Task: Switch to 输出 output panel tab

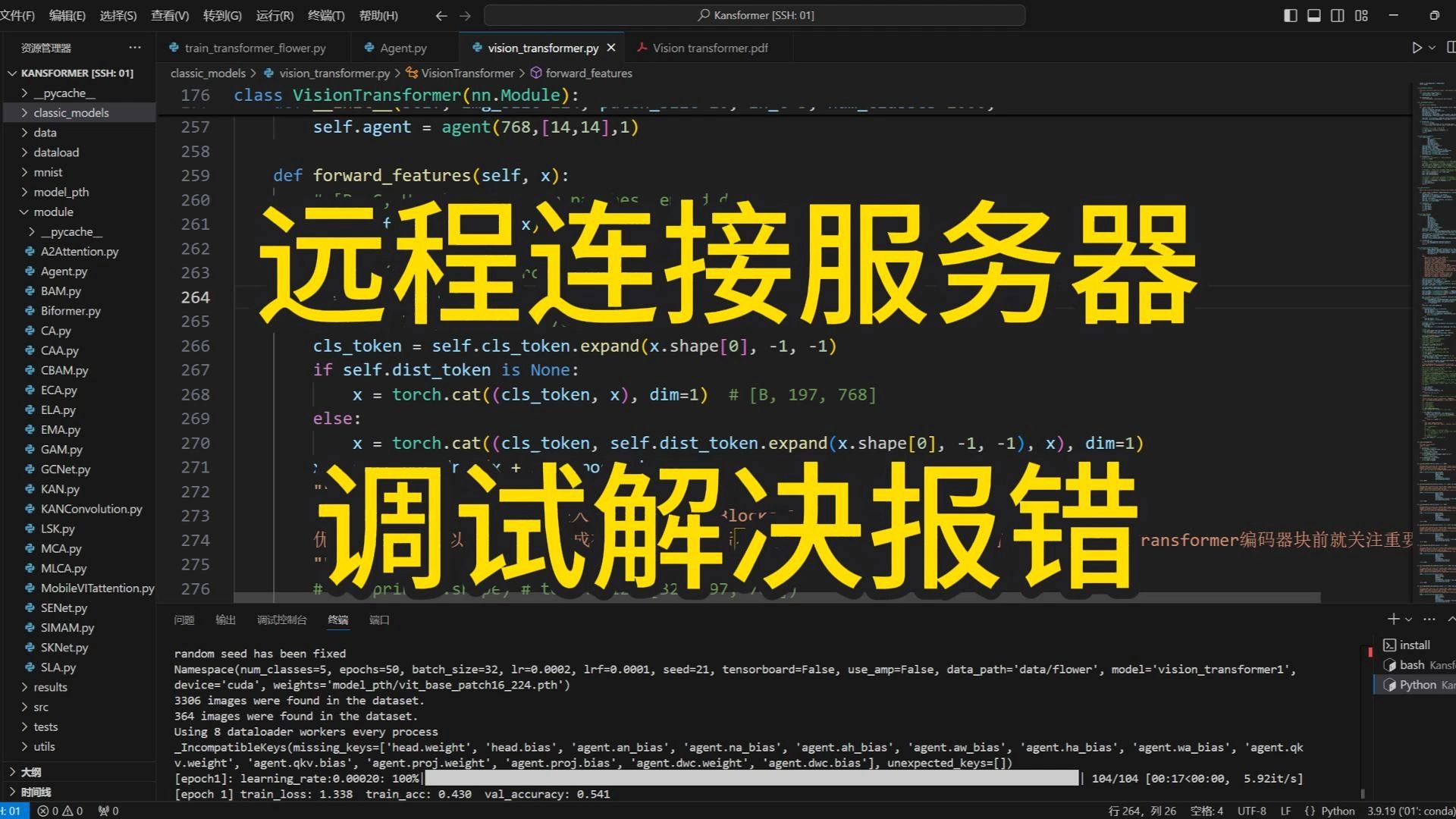Action: coord(225,620)
